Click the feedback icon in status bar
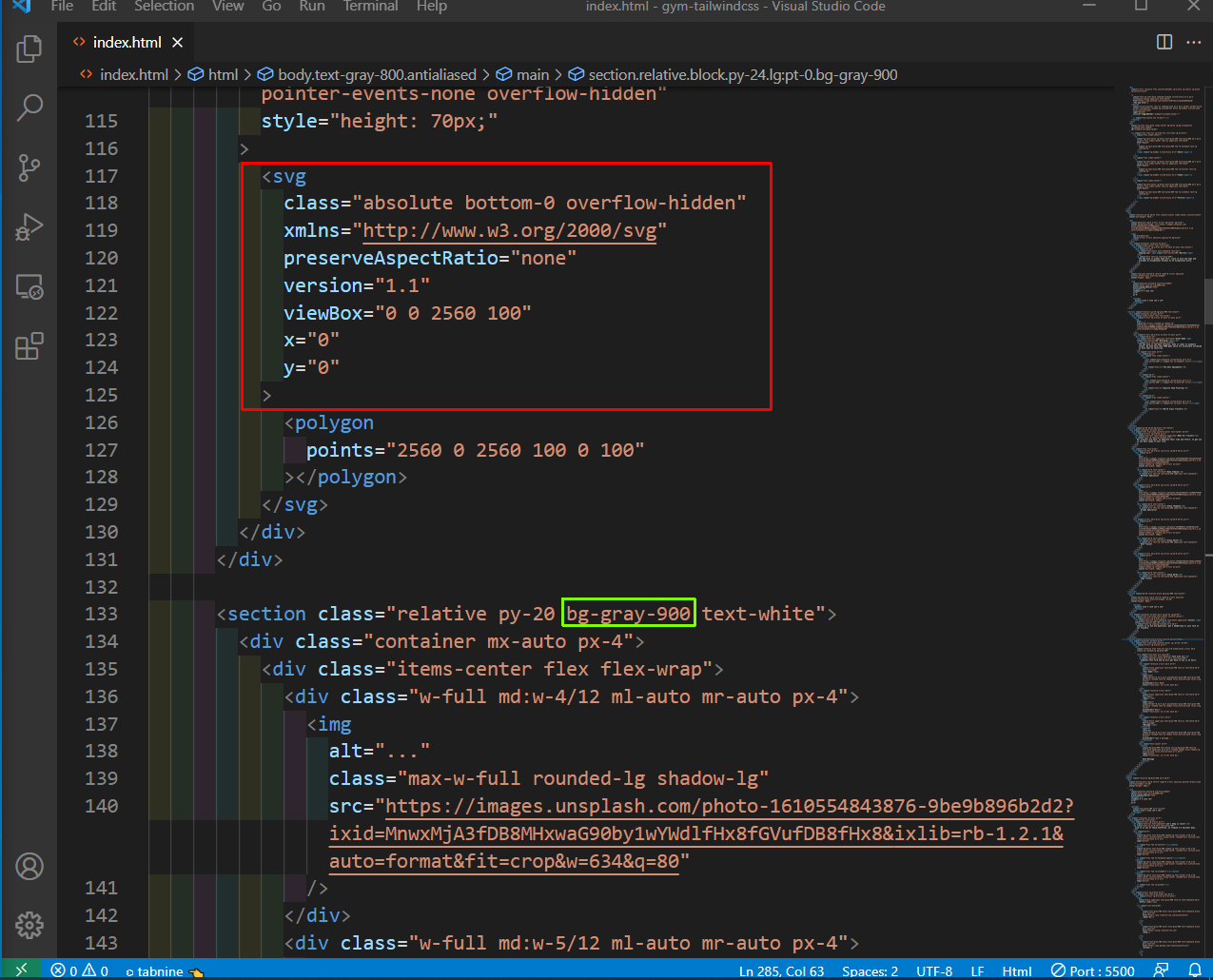 [x=1162, y=971]
